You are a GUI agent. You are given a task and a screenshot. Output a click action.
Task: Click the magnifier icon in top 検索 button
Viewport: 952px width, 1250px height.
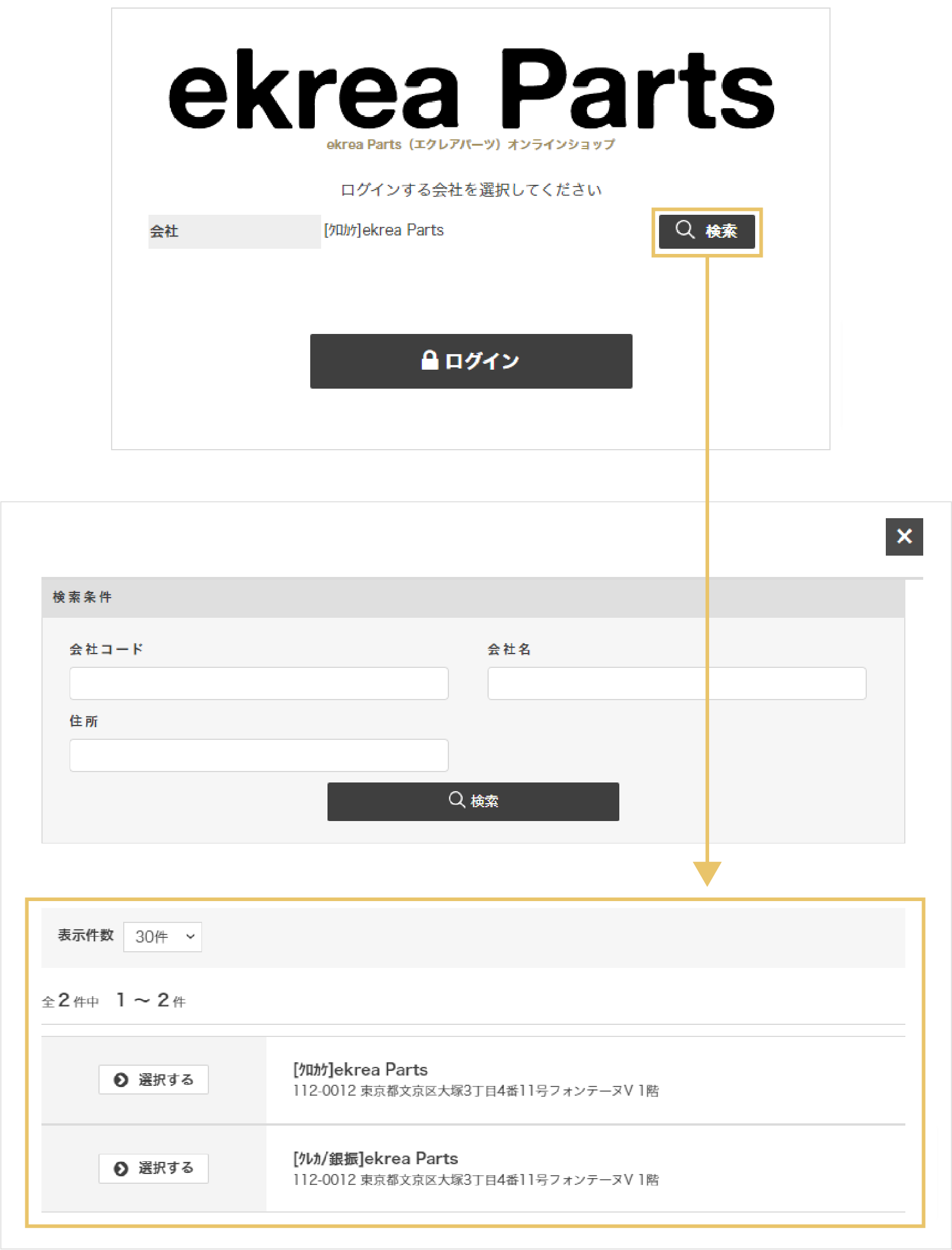[685, 229]
